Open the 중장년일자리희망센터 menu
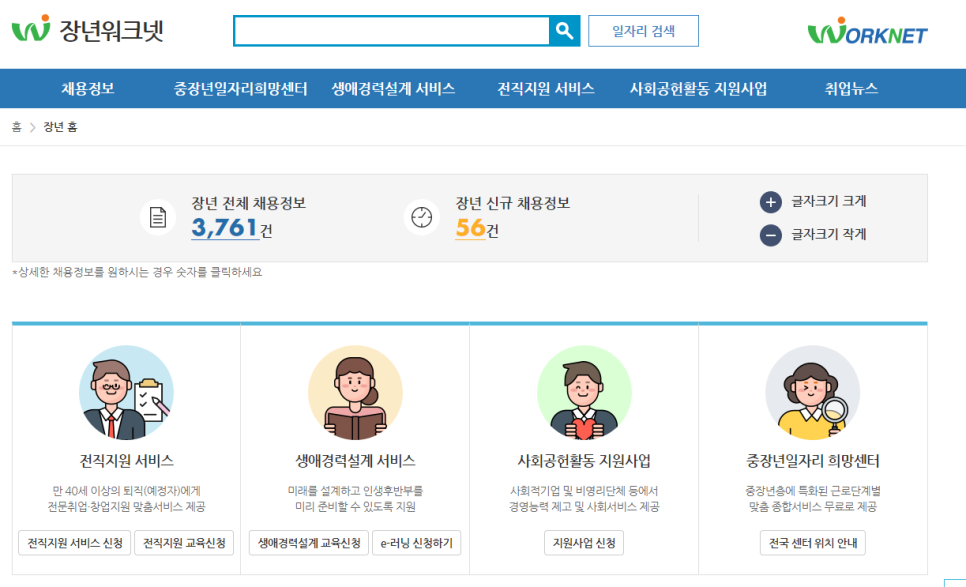The height and width of the screenshot is (587, 966). (240, 89)
